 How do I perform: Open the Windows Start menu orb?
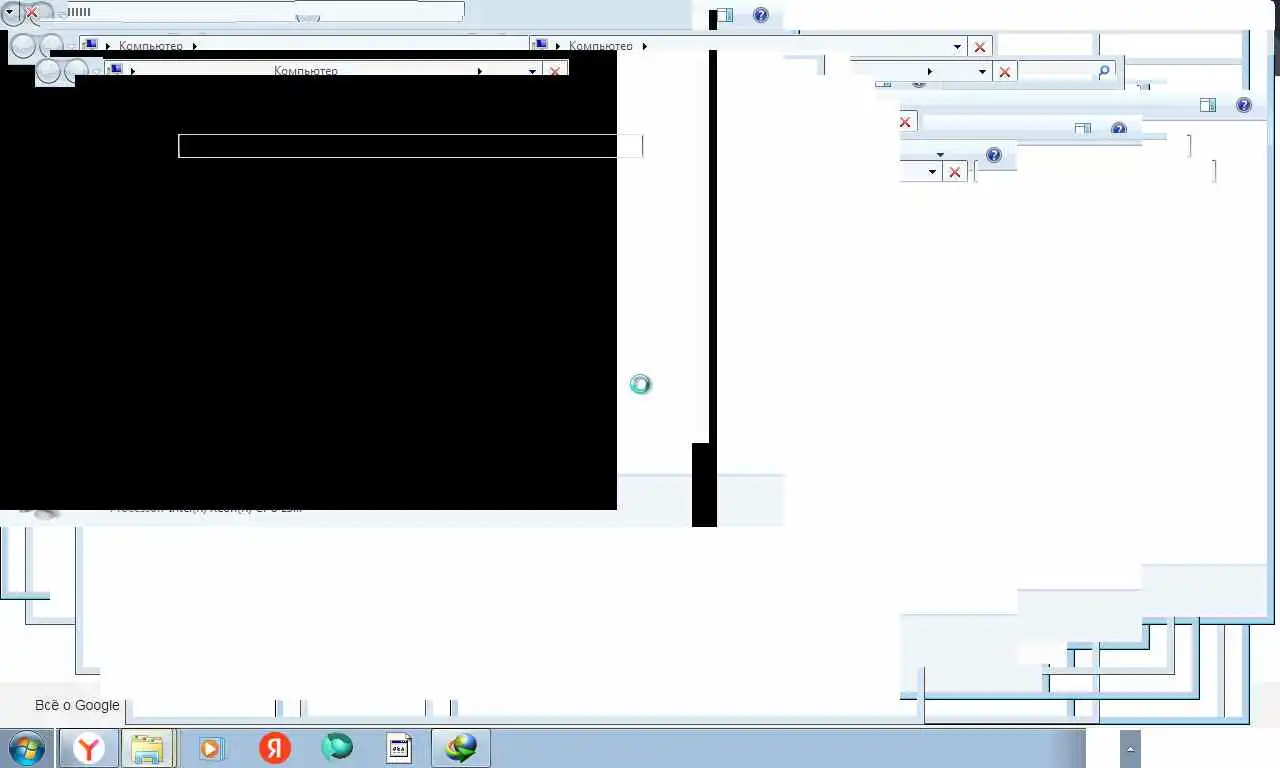pos(27,748)
